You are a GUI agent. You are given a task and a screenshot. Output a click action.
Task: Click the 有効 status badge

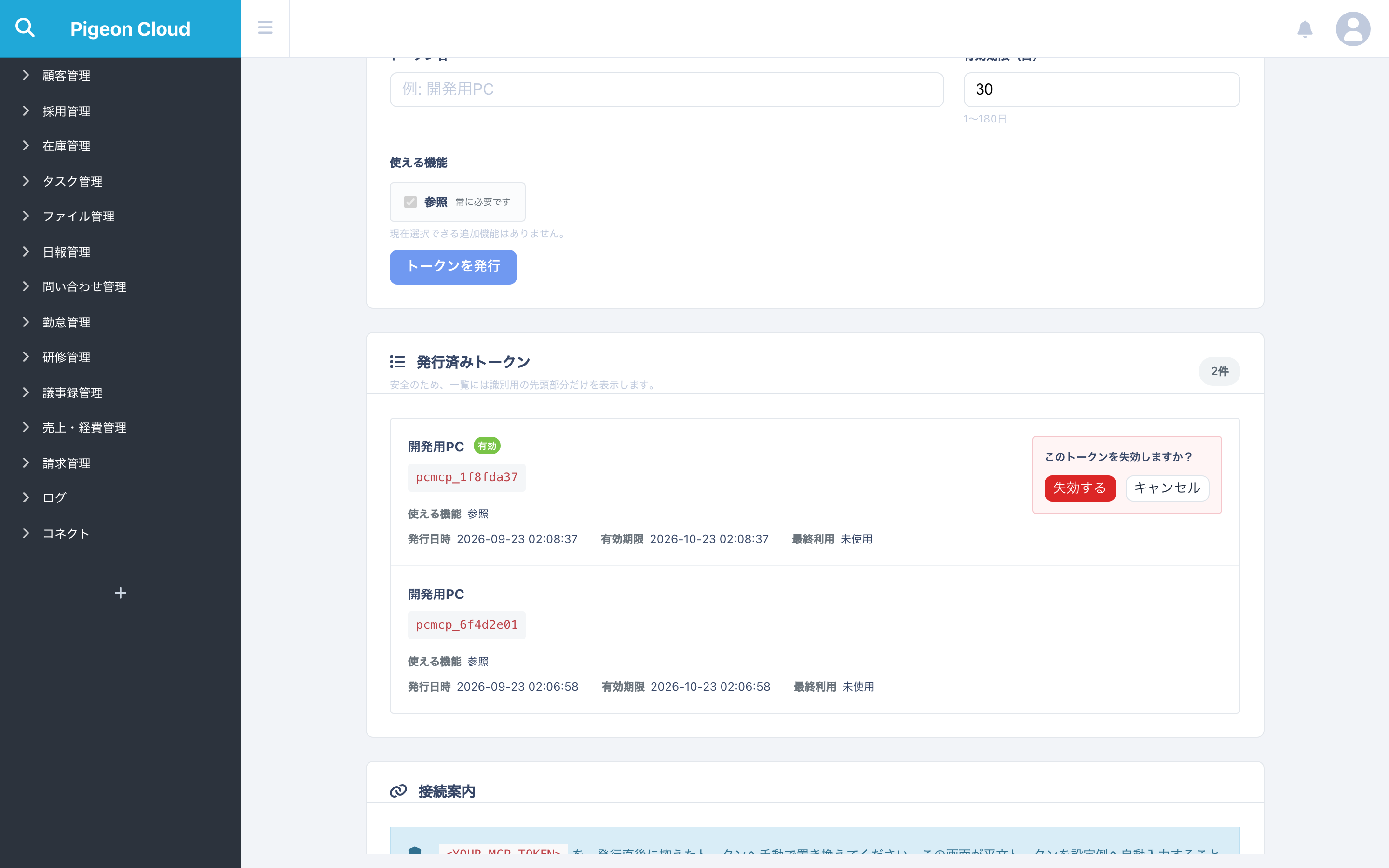(x=487, y=446)
